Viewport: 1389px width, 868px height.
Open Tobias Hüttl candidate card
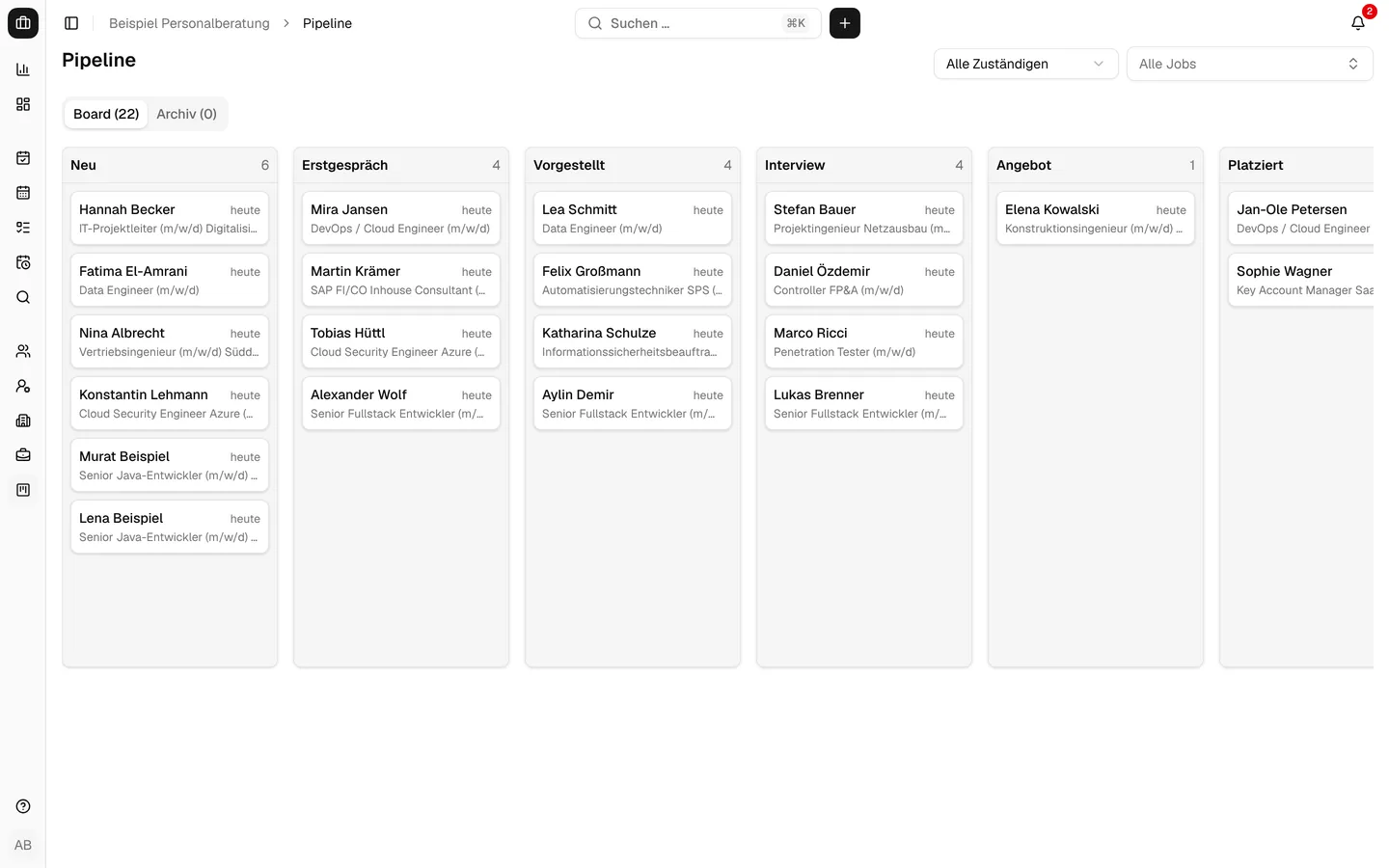[x=401, y=341]
